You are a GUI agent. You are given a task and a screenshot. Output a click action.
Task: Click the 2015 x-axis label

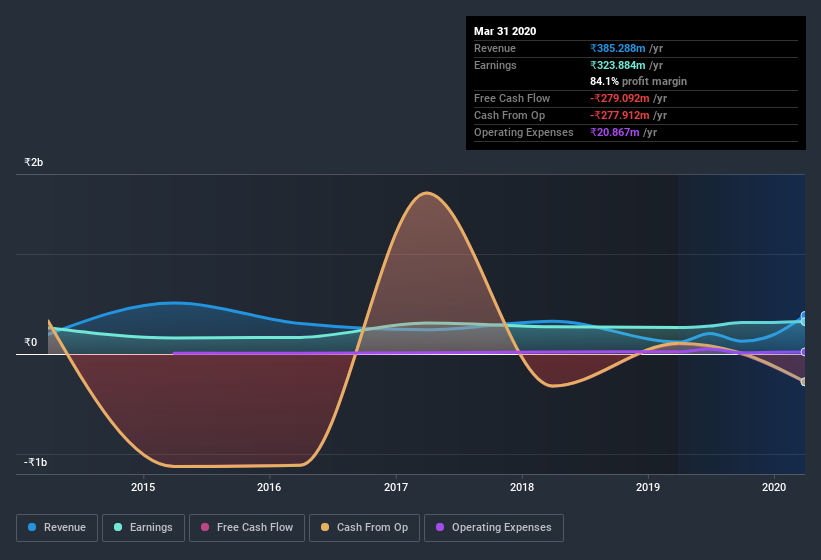click(x=143, y=487)
